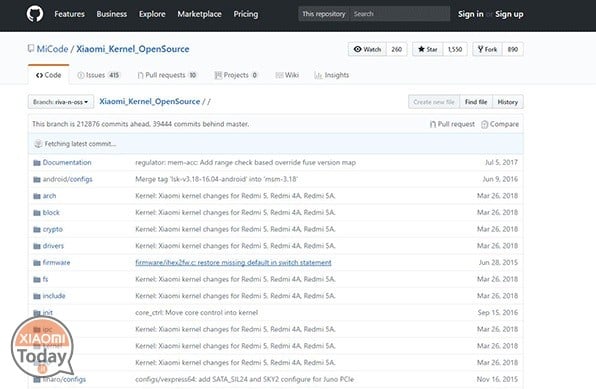Click the repository book icon beside MiCode
The image size is (596, 389).
click(31, 49)
